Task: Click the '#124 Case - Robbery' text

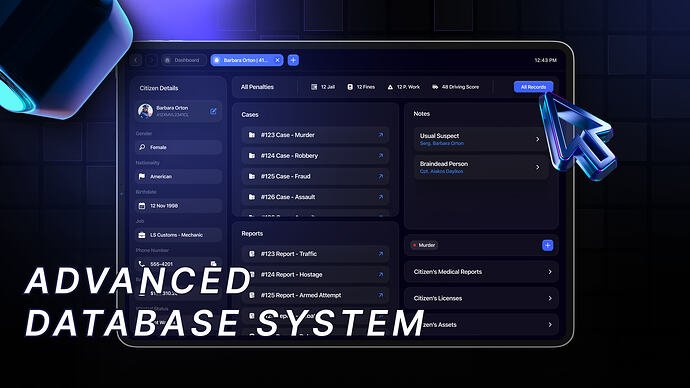Action: point(289,156)
